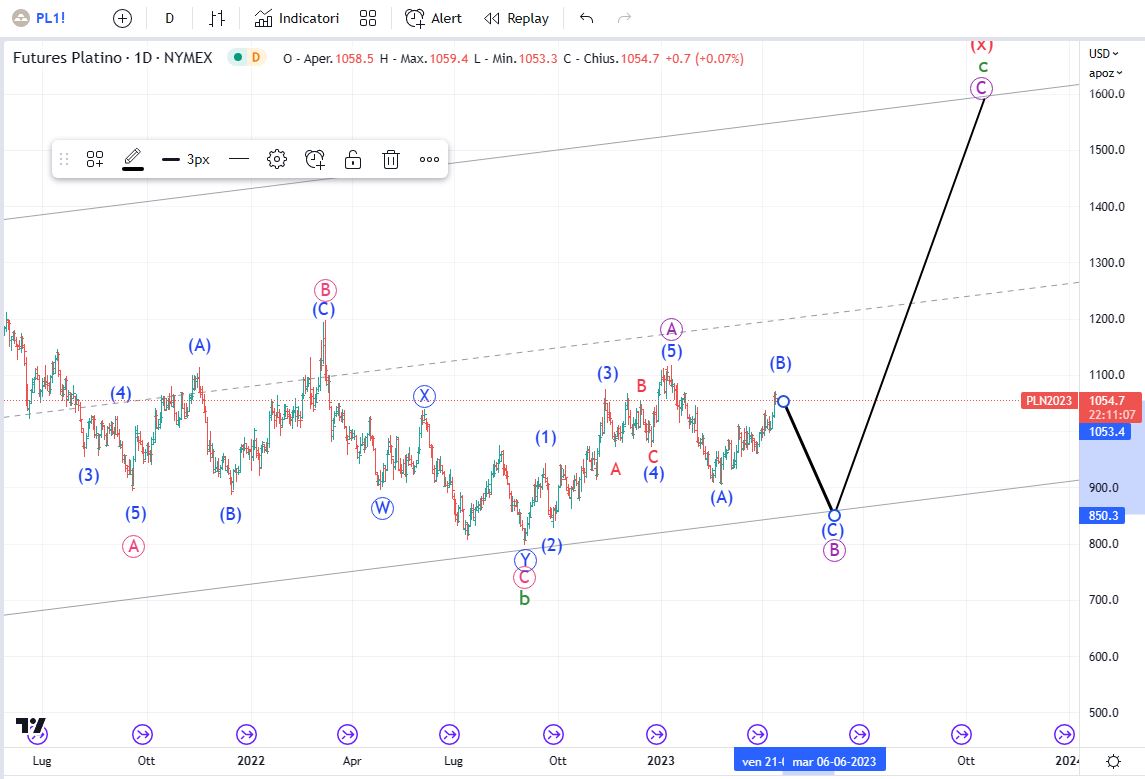Click the opening price value 1058.5
The width and height of the screenshot is (1145, 779).
coord(354,58)
